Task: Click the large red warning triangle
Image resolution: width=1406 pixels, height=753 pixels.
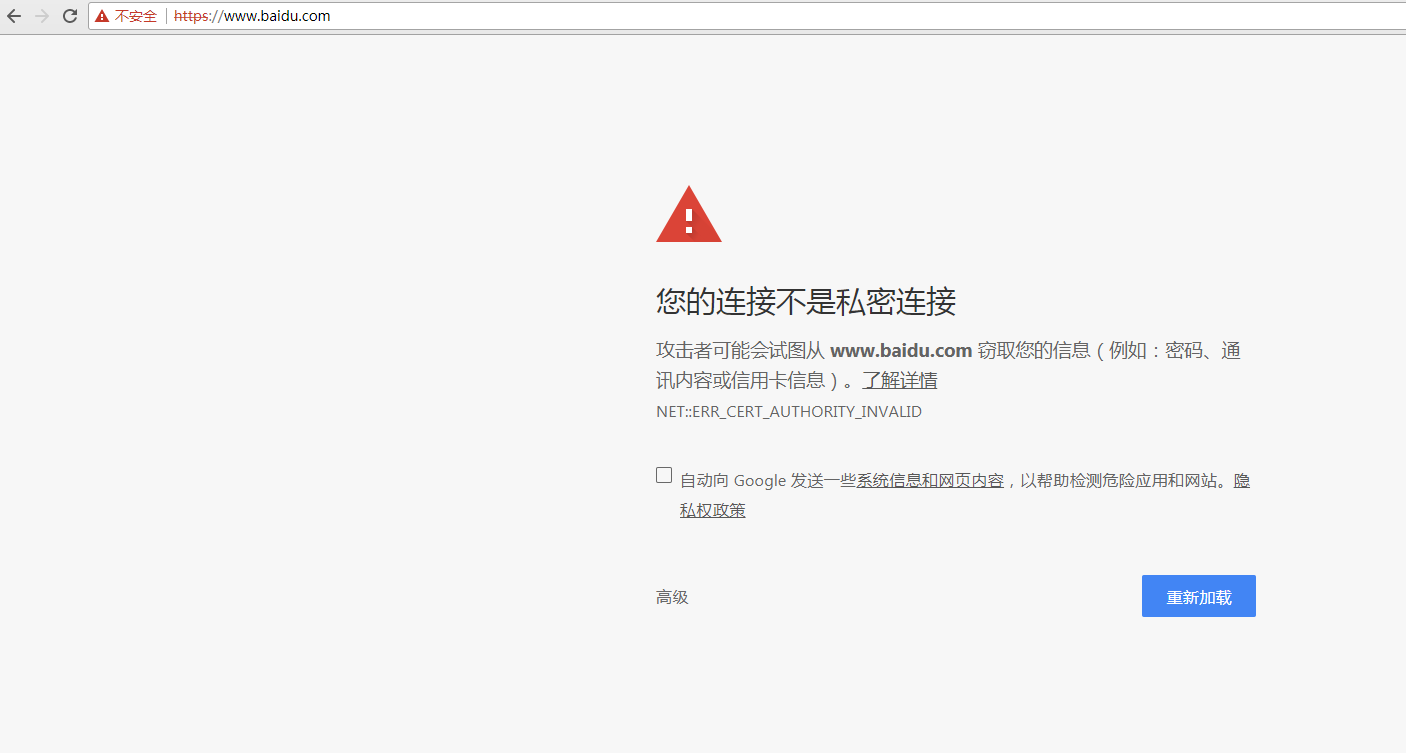Action: [688, 214]
